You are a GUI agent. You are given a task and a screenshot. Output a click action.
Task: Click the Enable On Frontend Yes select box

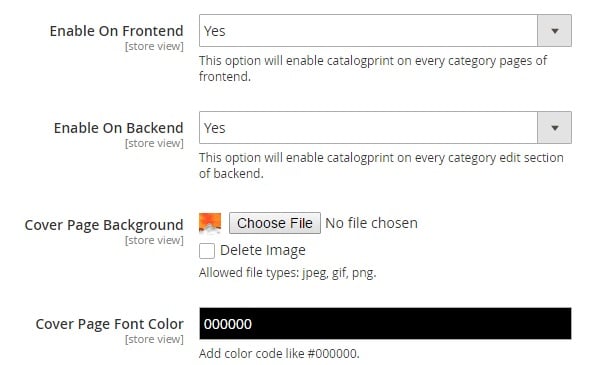pos(385,31)
